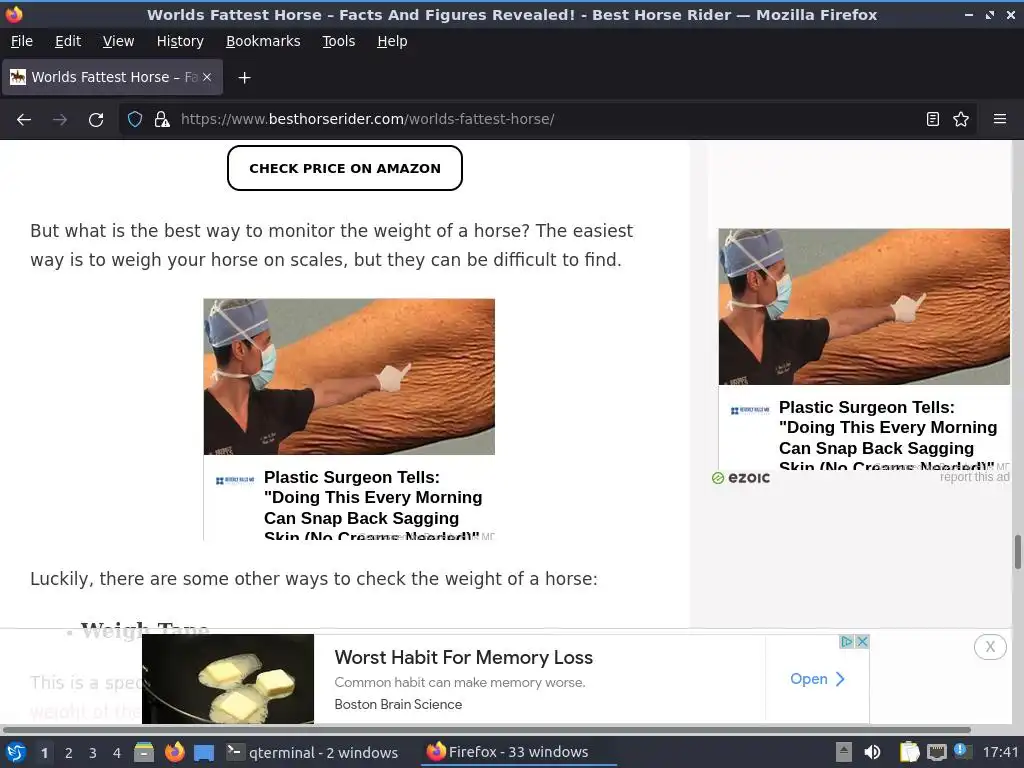View site security lock information
The image size is (1024, 768).
click(161, 119)
